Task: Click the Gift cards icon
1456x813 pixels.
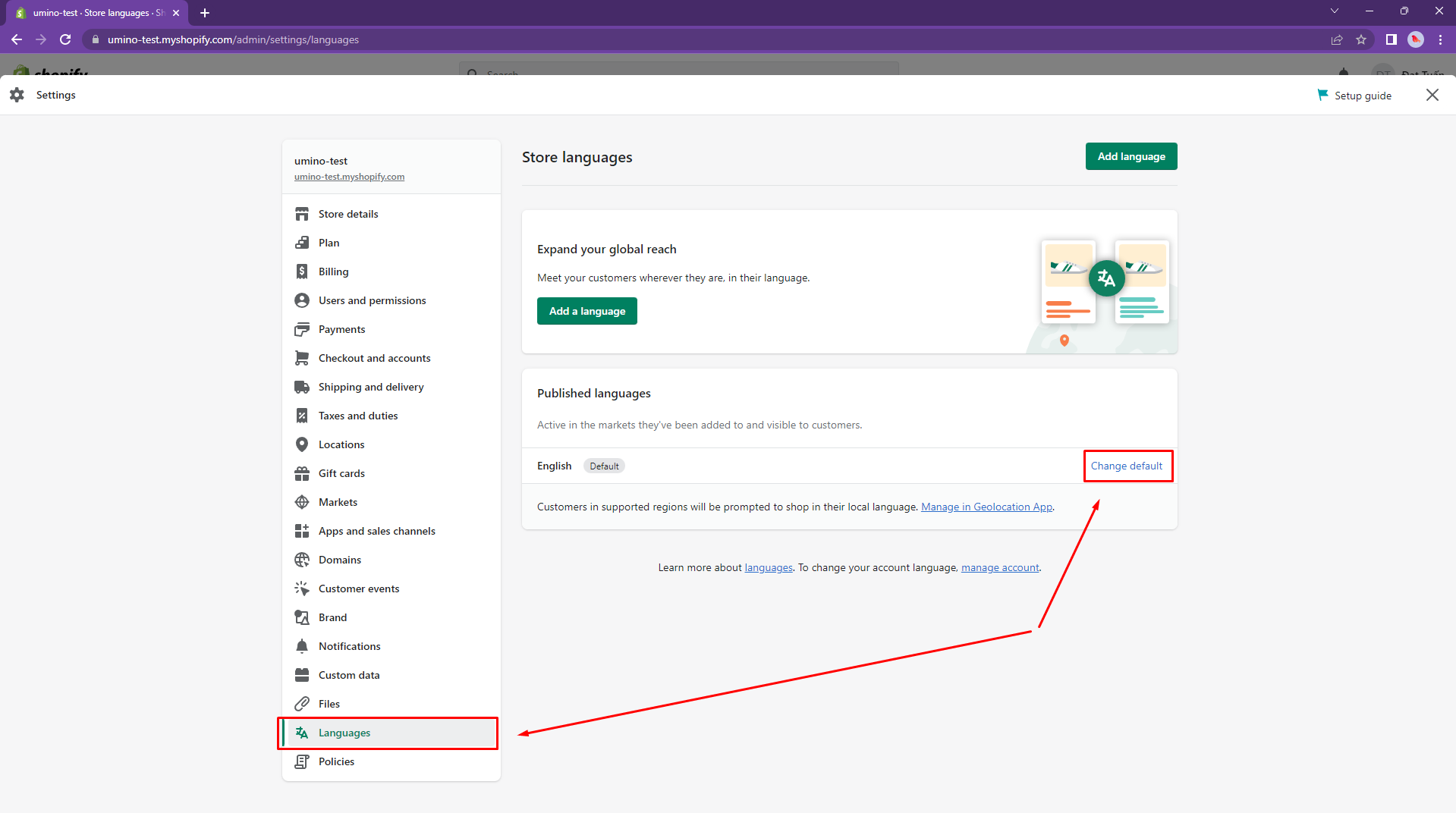Action: tap(302, 473)
